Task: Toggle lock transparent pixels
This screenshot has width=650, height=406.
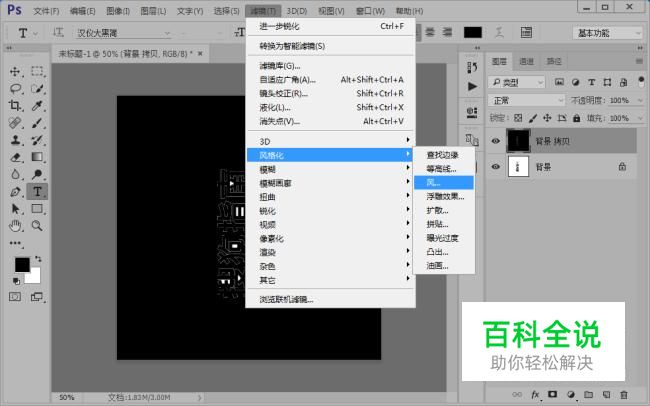Action: pyautogui.click(x=518, y=118)
